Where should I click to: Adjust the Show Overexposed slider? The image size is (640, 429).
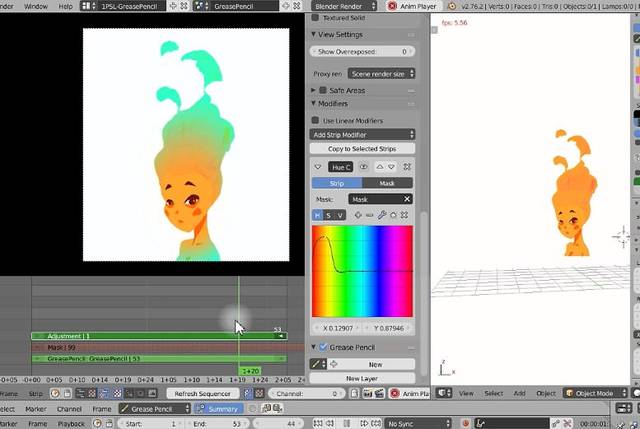362,51
